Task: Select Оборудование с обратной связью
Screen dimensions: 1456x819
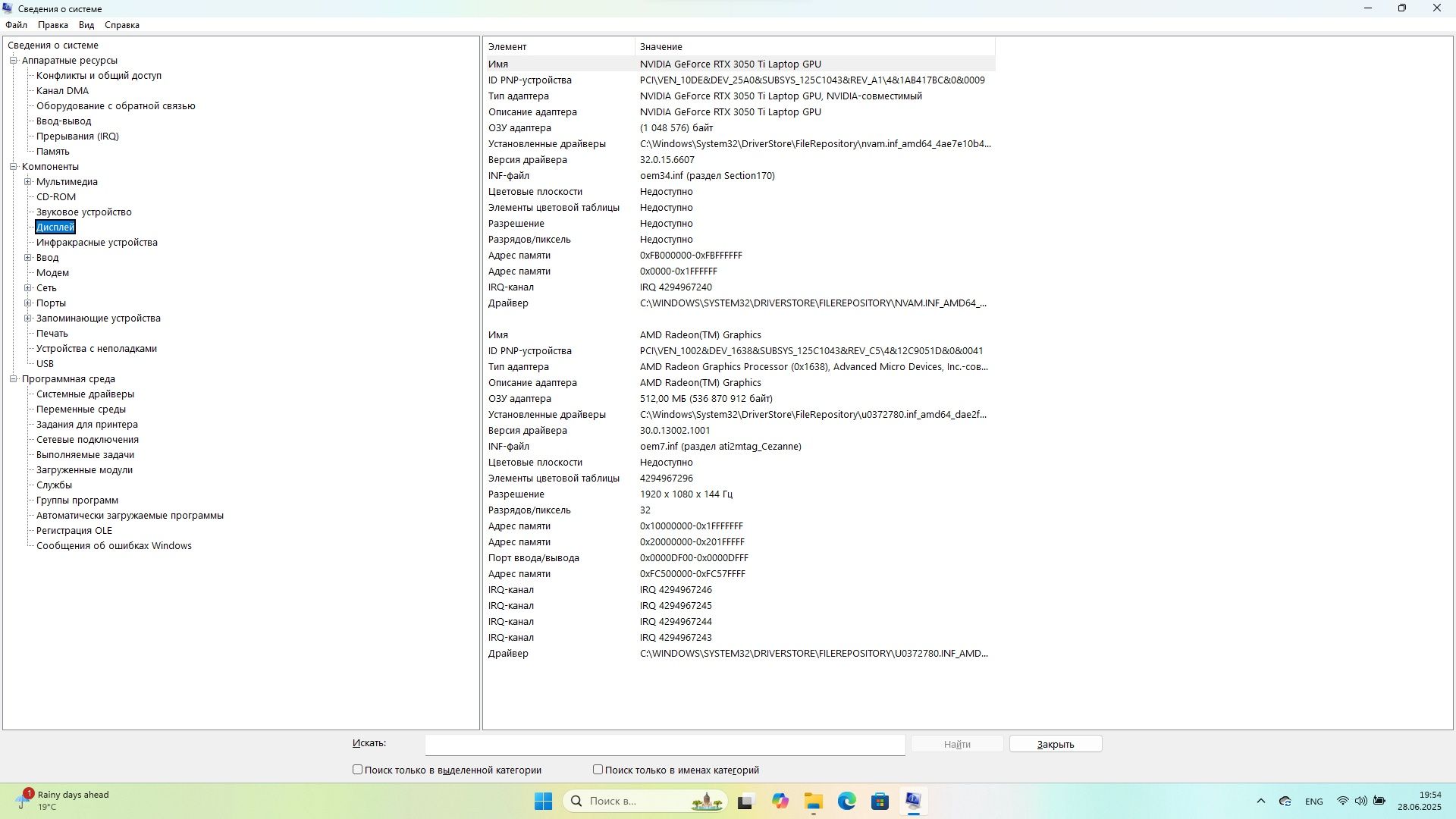Action: 116,106
